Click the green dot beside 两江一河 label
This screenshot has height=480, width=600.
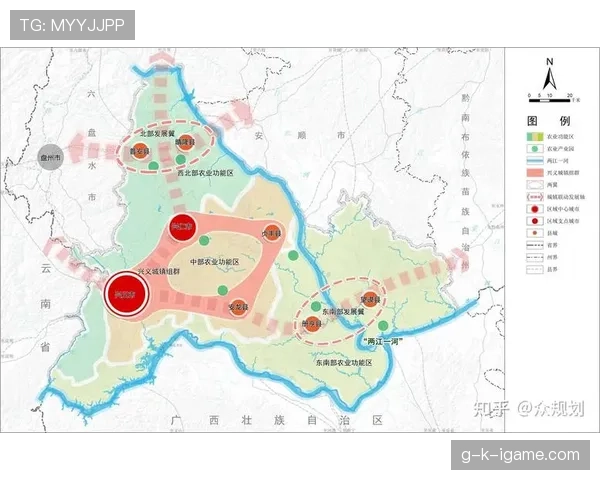tap(383, 326)
